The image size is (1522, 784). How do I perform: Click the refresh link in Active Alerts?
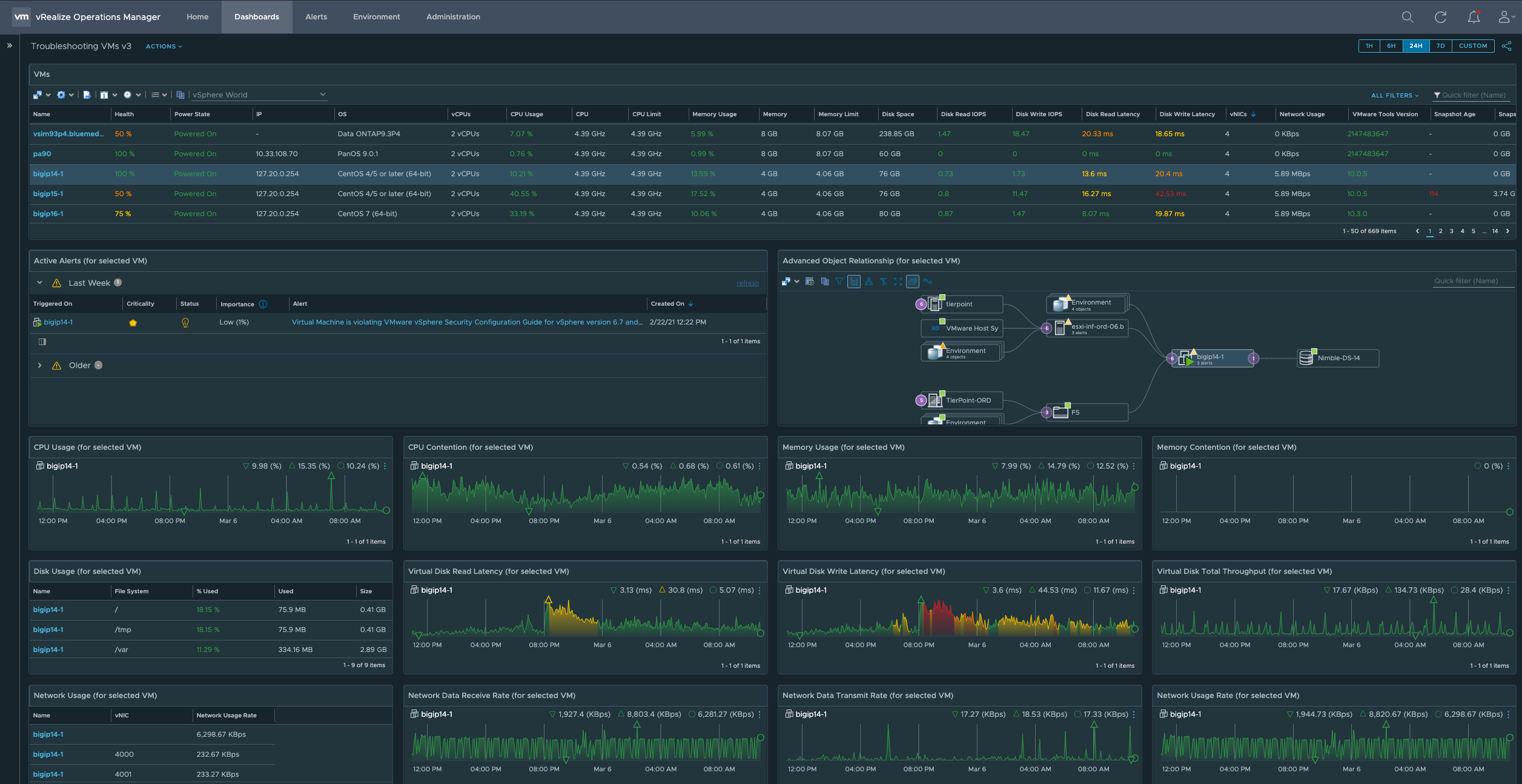pos(747,283)
